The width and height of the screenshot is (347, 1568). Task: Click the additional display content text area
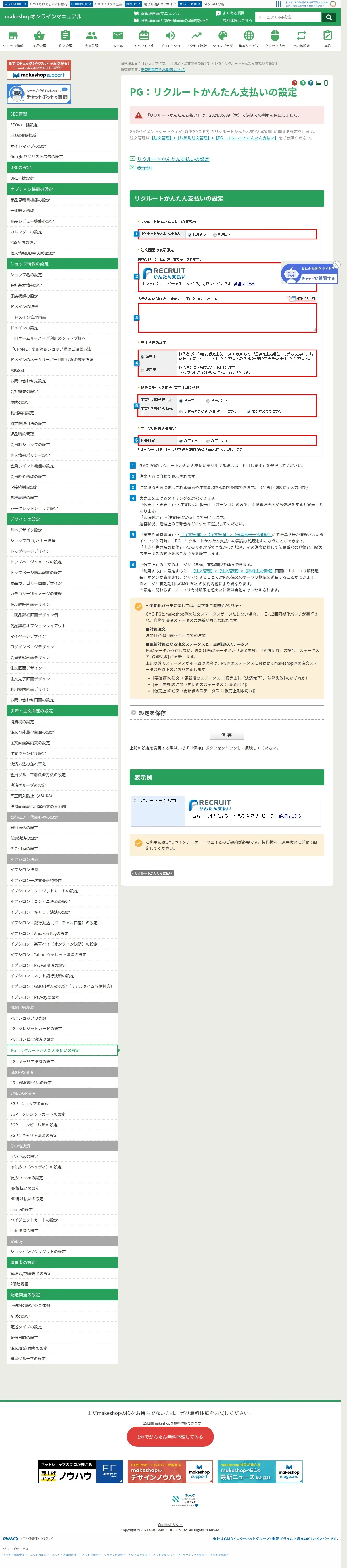(x=228, y=317)
